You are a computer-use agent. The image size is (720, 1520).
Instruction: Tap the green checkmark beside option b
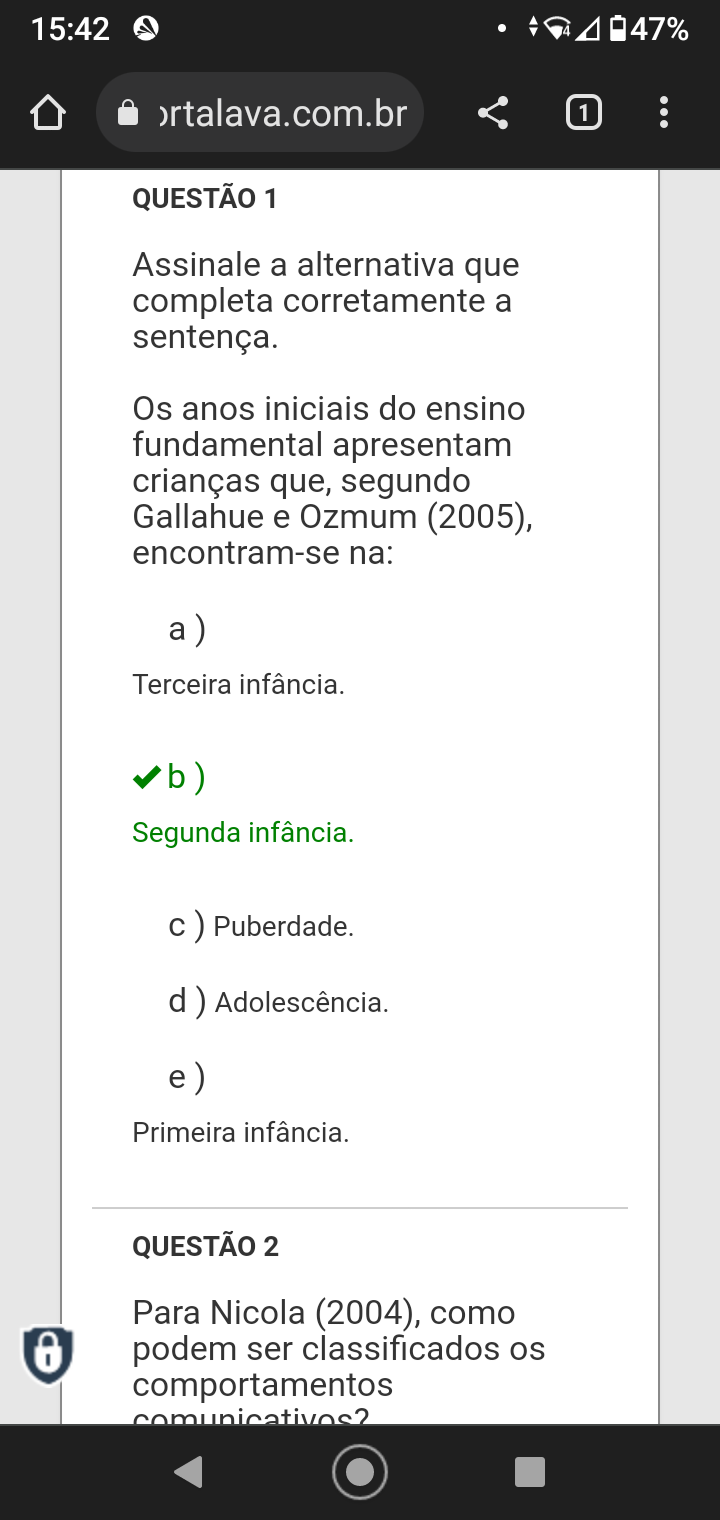pyautogui.click(x=146, y=777)
